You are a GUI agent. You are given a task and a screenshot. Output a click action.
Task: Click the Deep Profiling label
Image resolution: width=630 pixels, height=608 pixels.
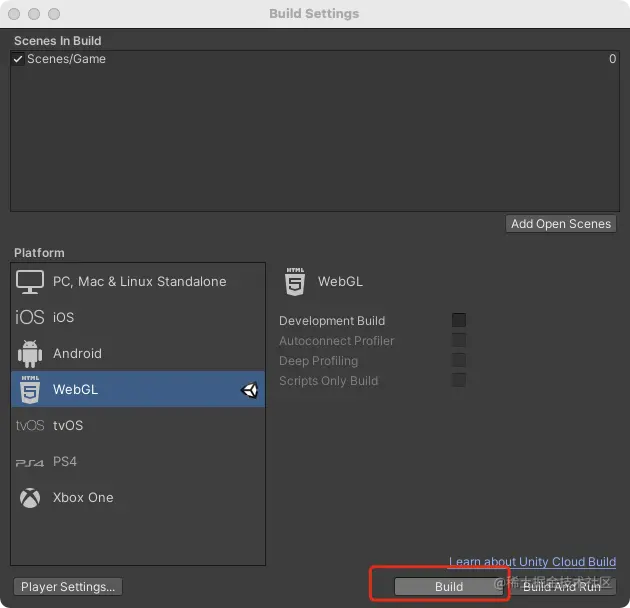click(318, 361)
